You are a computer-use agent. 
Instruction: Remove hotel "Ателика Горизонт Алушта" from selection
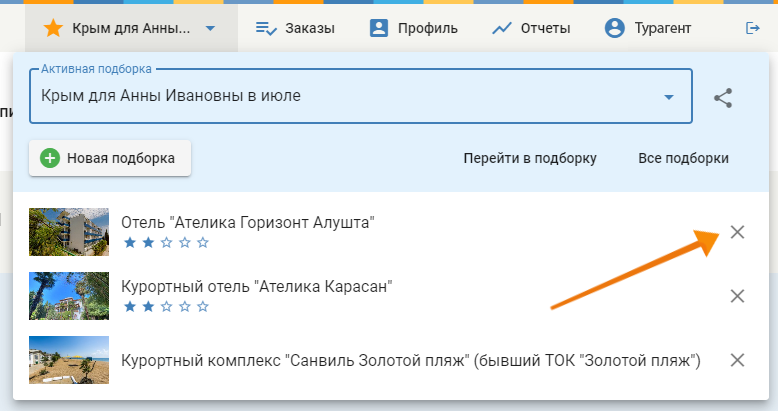coord(737,232)
